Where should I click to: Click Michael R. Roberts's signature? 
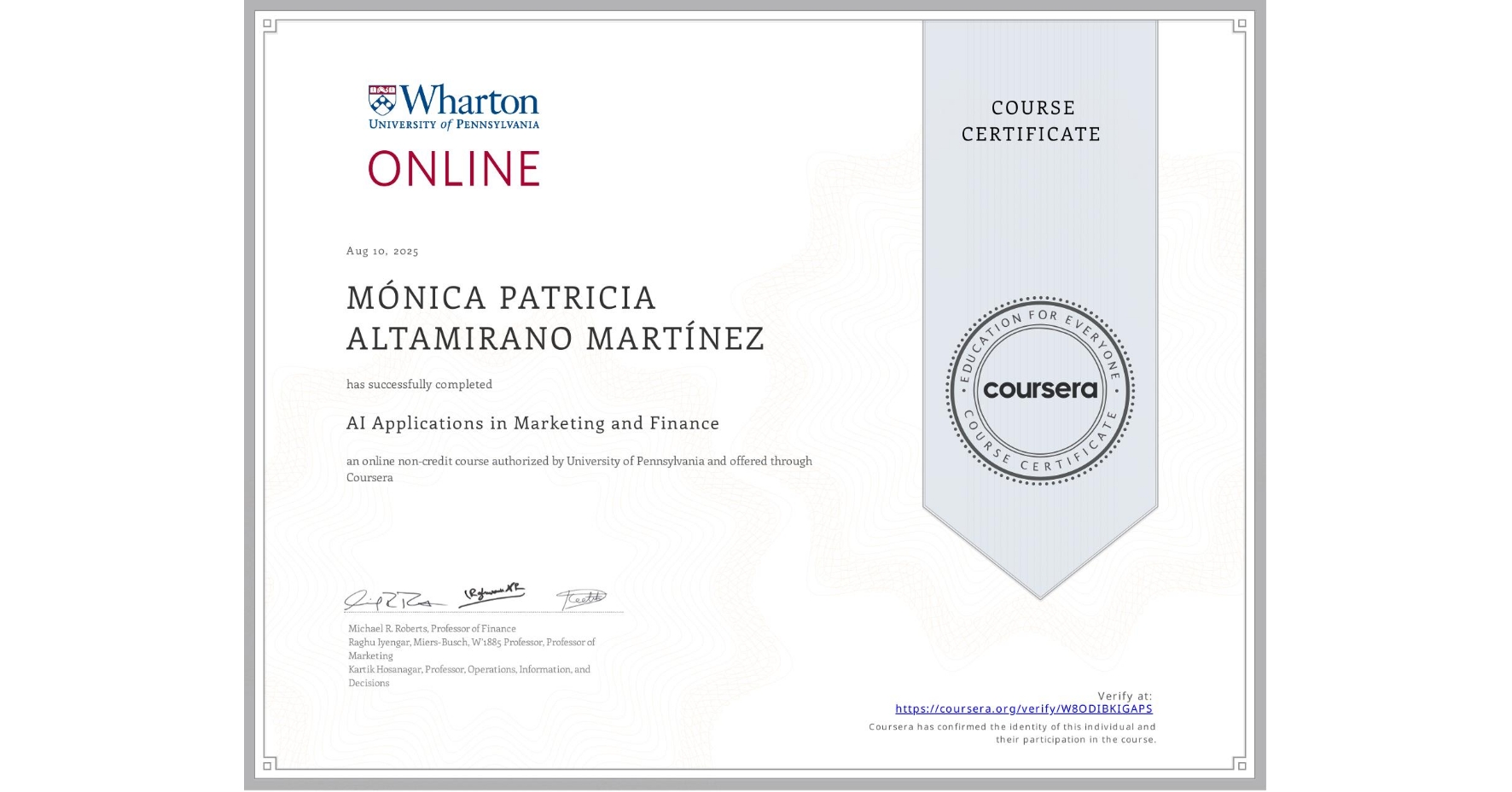click(394, 600)
